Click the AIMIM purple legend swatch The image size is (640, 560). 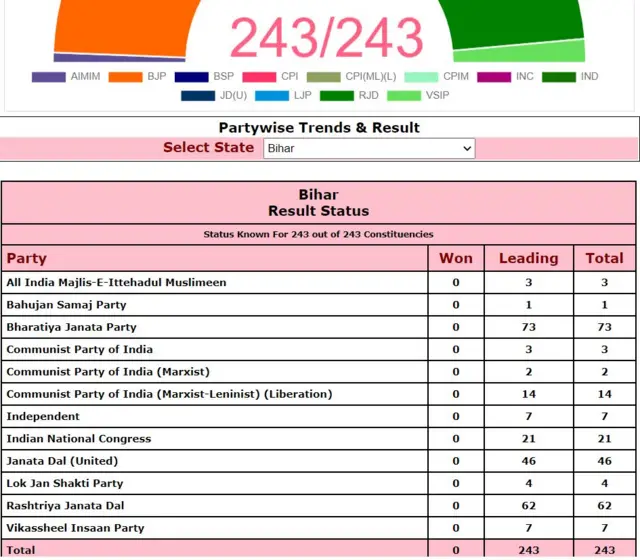[x=49, y=77]
